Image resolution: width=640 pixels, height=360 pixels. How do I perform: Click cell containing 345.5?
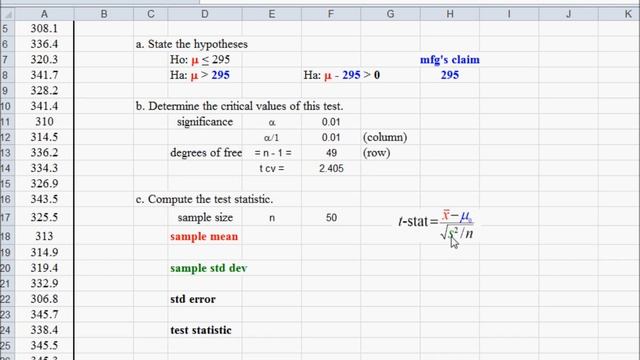pos(44,346)
